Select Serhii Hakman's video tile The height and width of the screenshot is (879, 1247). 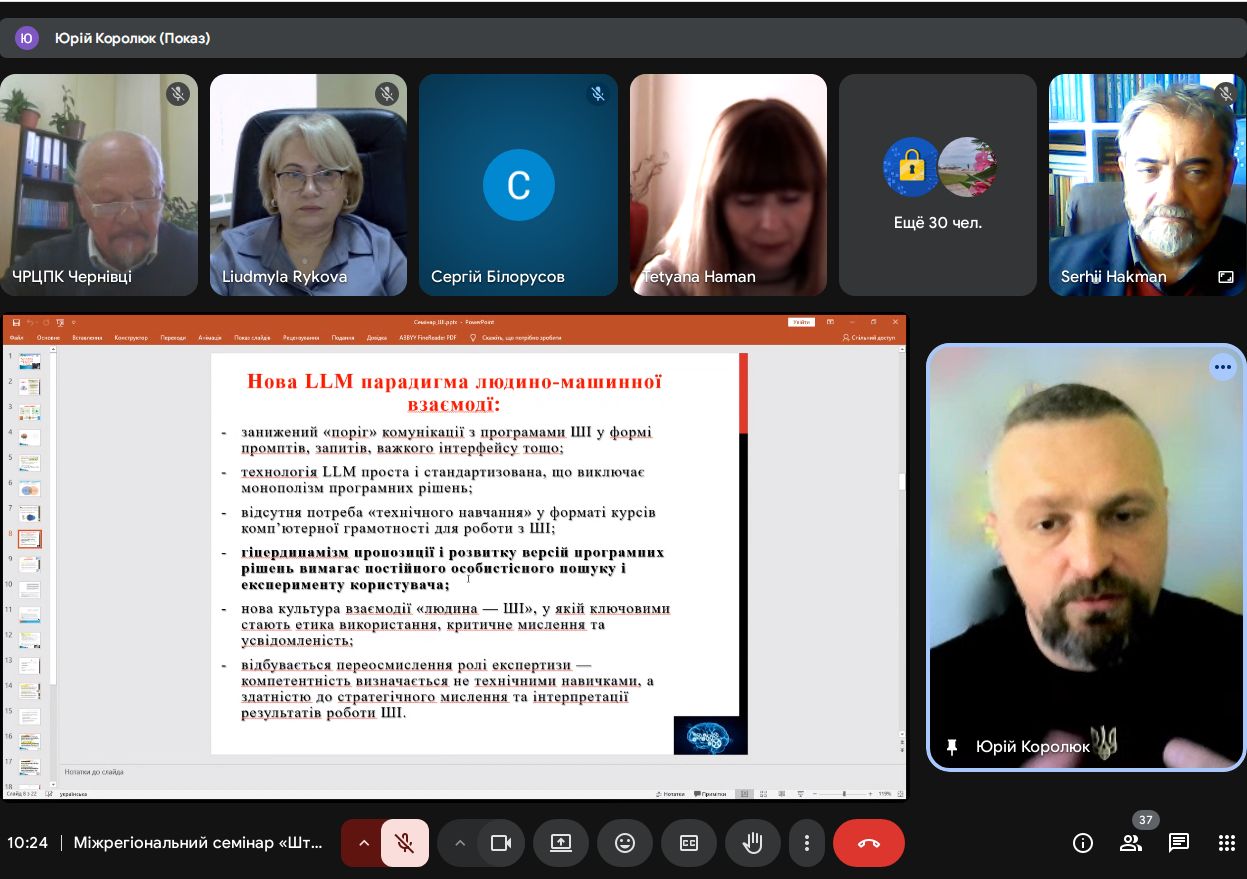[1146, 185]
